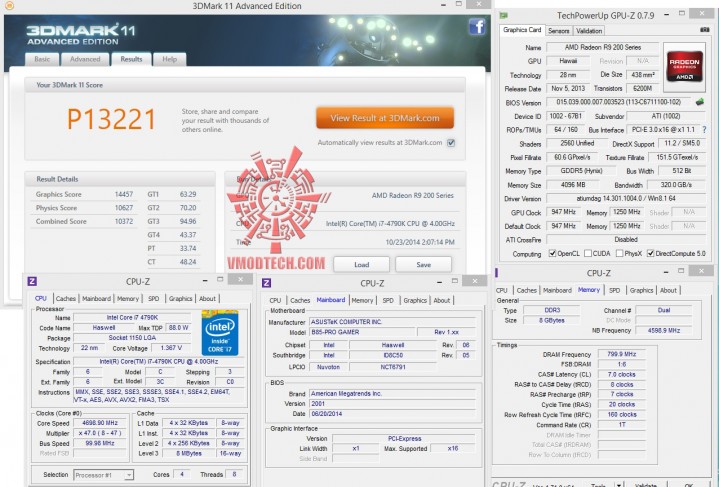Open SPD tab in CPU-Z Mainboard window
719x487 pixels.
[388, 300]
